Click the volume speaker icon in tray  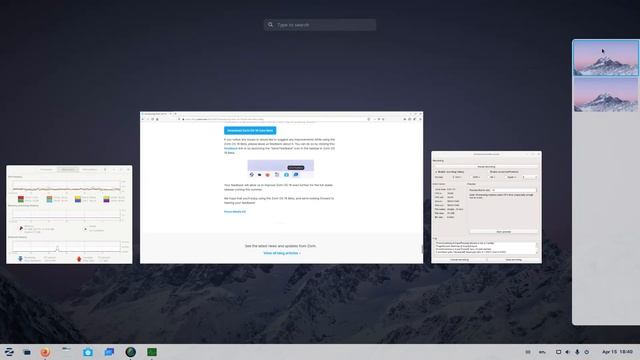568,352
